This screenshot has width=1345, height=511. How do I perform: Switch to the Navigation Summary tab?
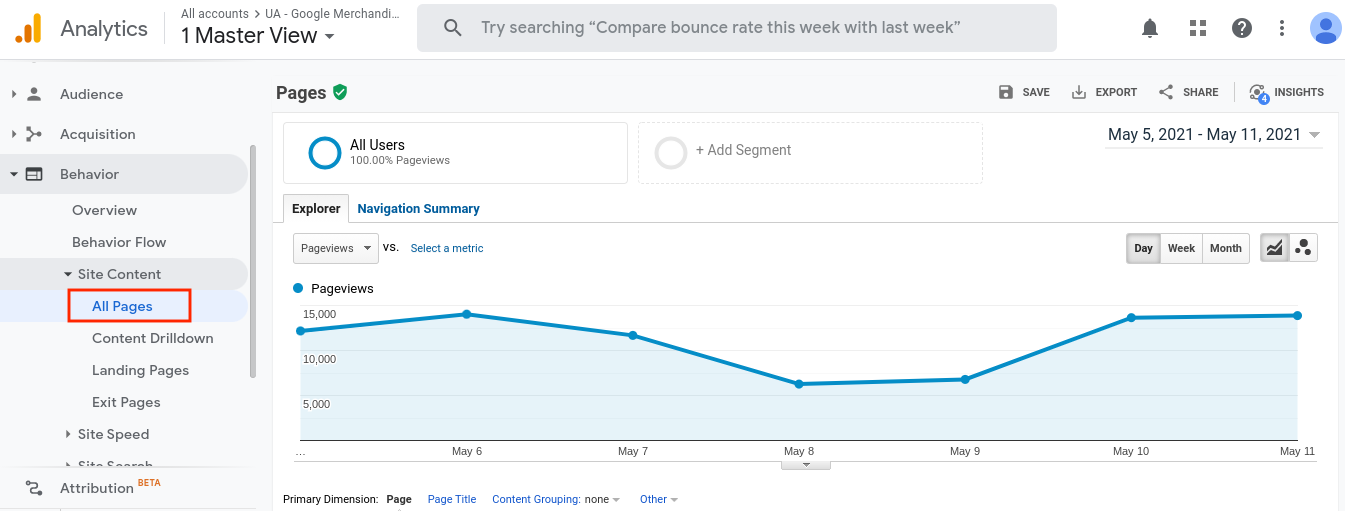click(418, 209)
